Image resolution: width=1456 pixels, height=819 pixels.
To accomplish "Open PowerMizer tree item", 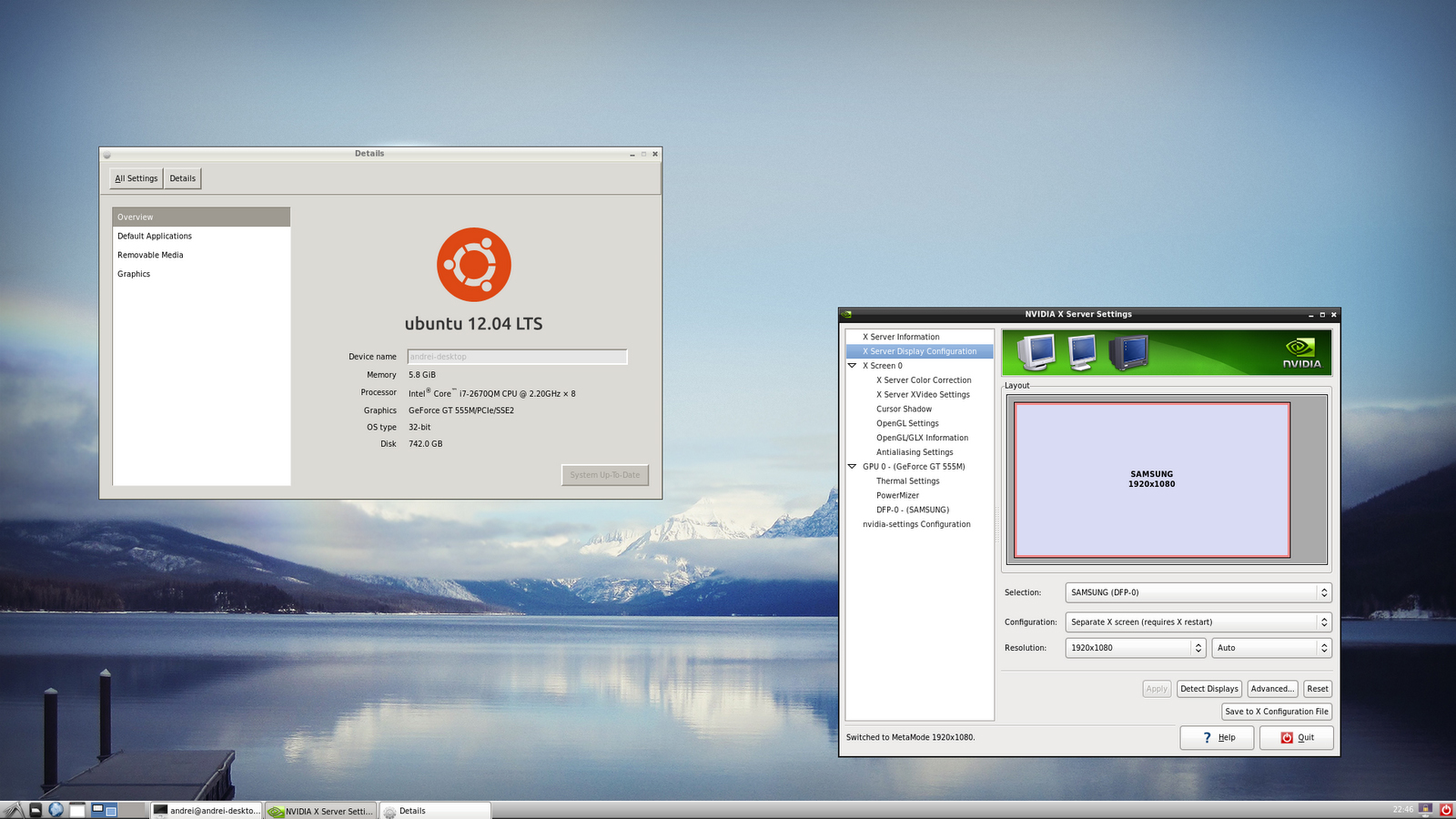I will point(897,496).
